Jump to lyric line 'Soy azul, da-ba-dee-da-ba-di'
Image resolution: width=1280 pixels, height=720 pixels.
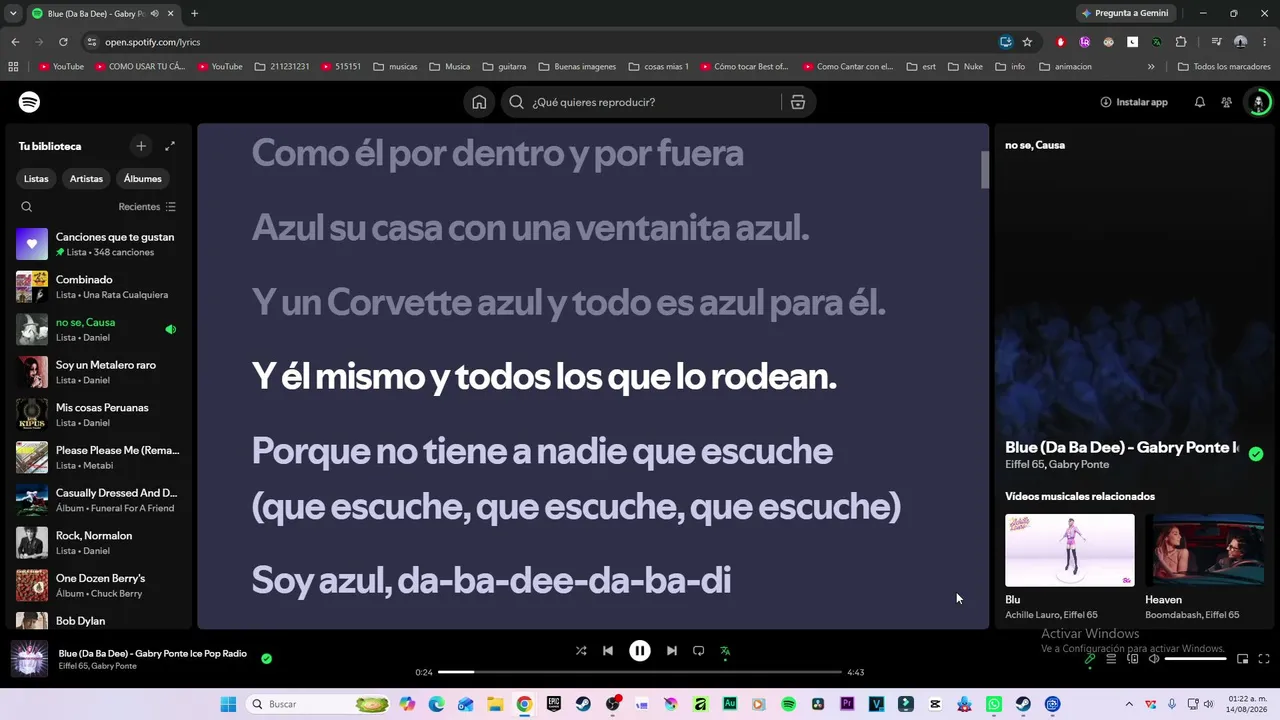(x=491, y=580)
